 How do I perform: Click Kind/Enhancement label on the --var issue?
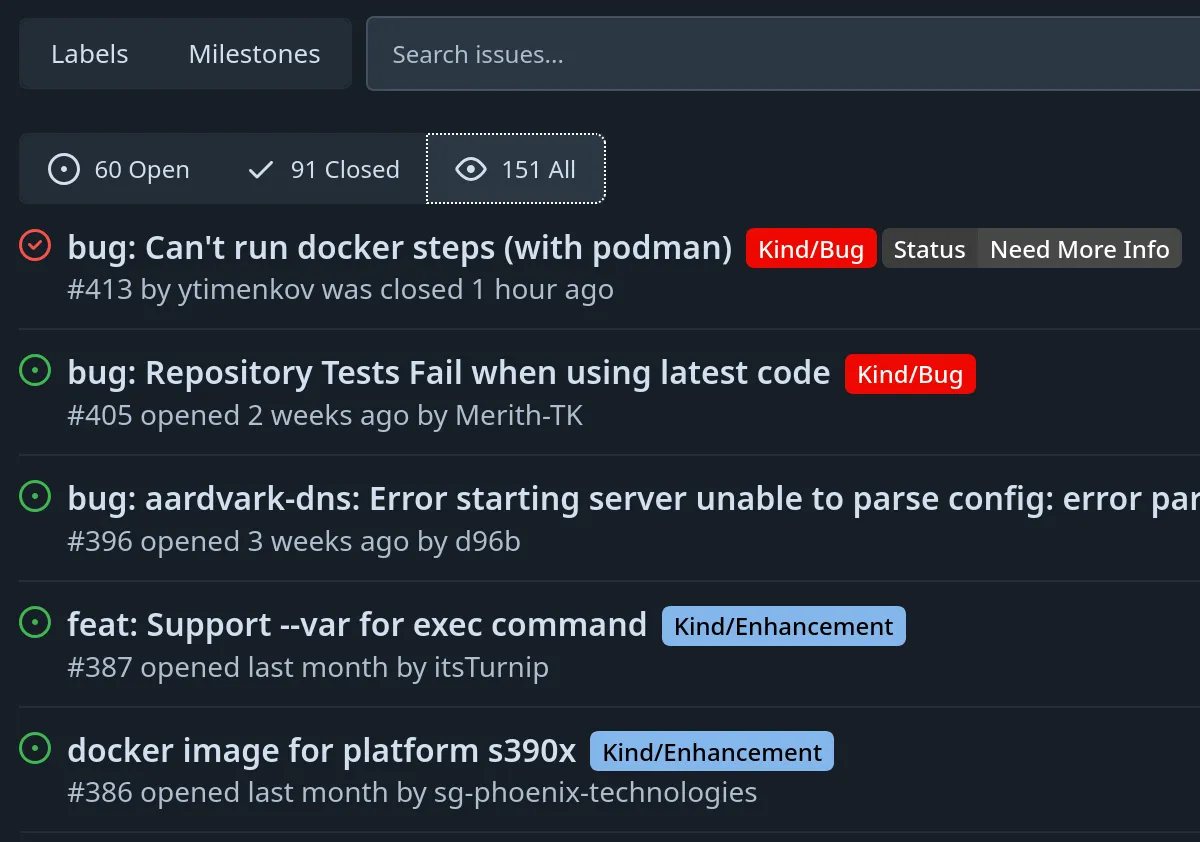tap(783, 626)
